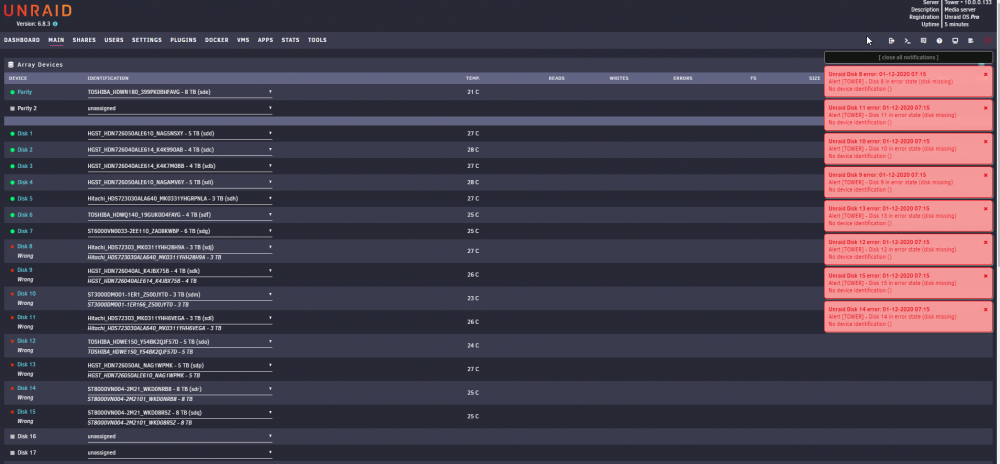Click the Disk 12 TOSHIBA_HDWE150 device dropdown
This screenshot has width=1000, height=464.
[180, 342]
